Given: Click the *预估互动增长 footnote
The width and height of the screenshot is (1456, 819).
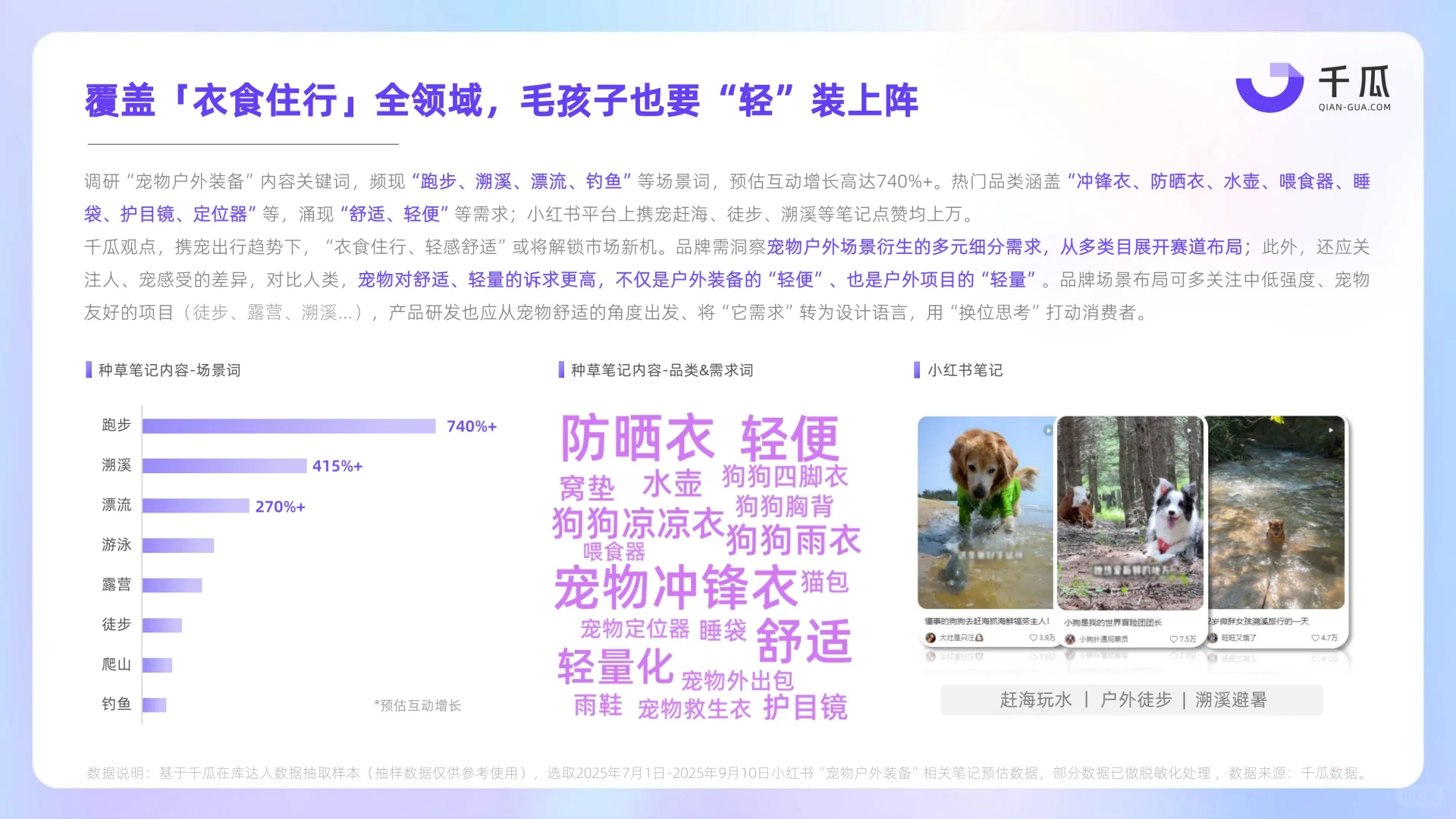Looking at the screenshot, I should point(417,705).
